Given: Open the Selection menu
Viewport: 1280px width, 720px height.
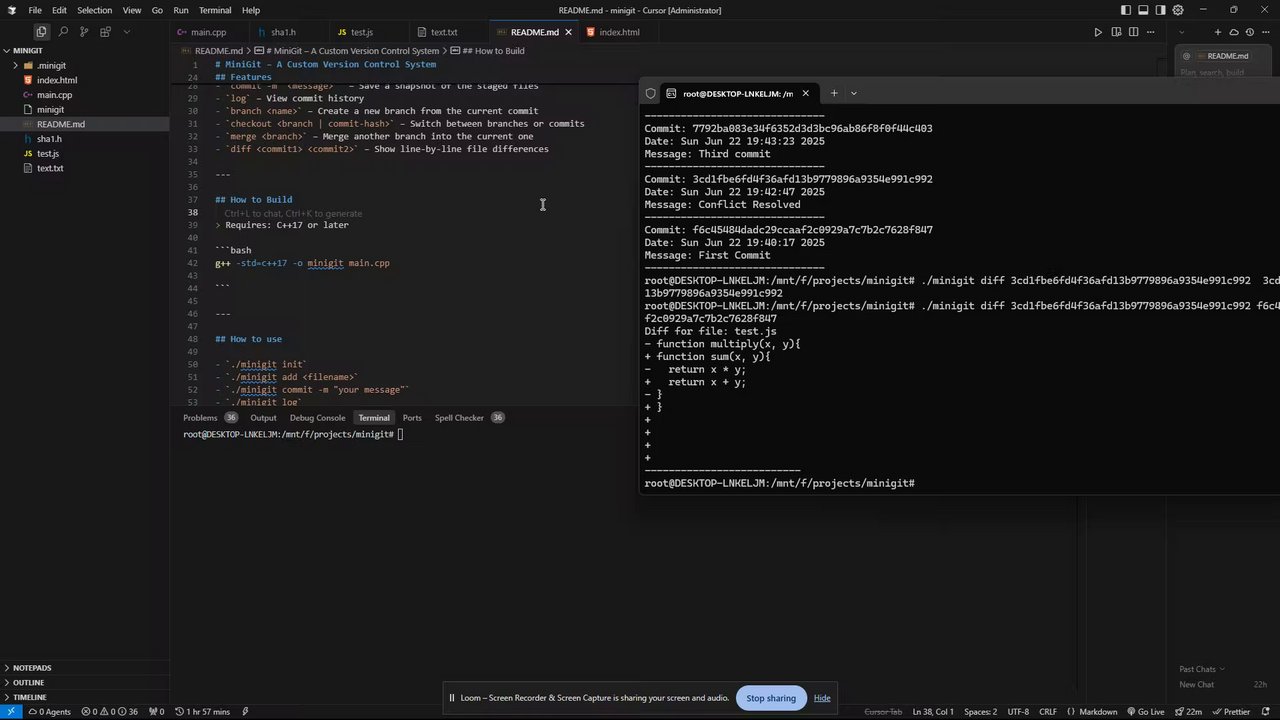Looking at the screenshot, I should coord(94,10).
